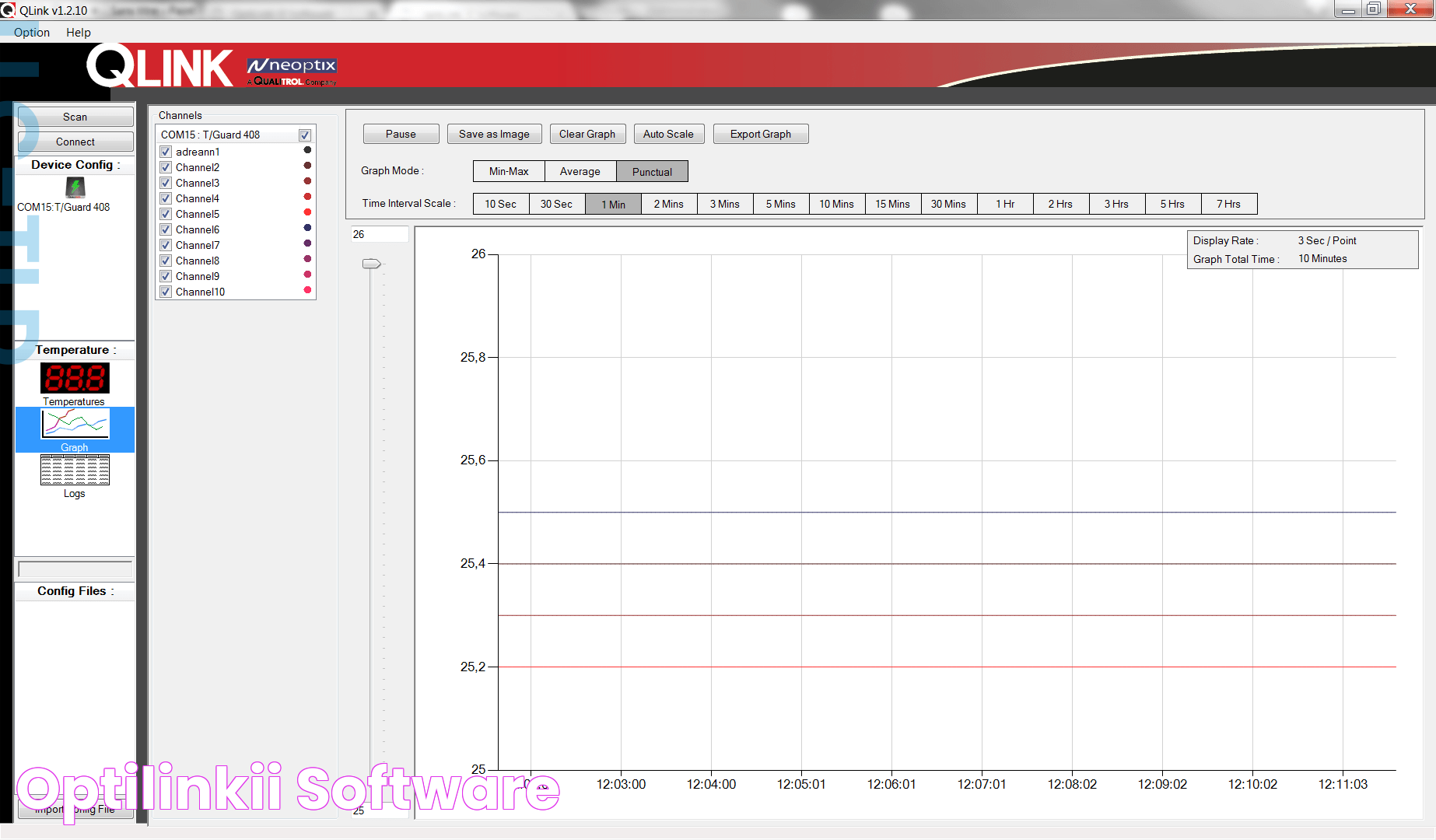Uncheck the Channel4 checkbox
Screen dimensions: 1436x840
click(166, 198)
